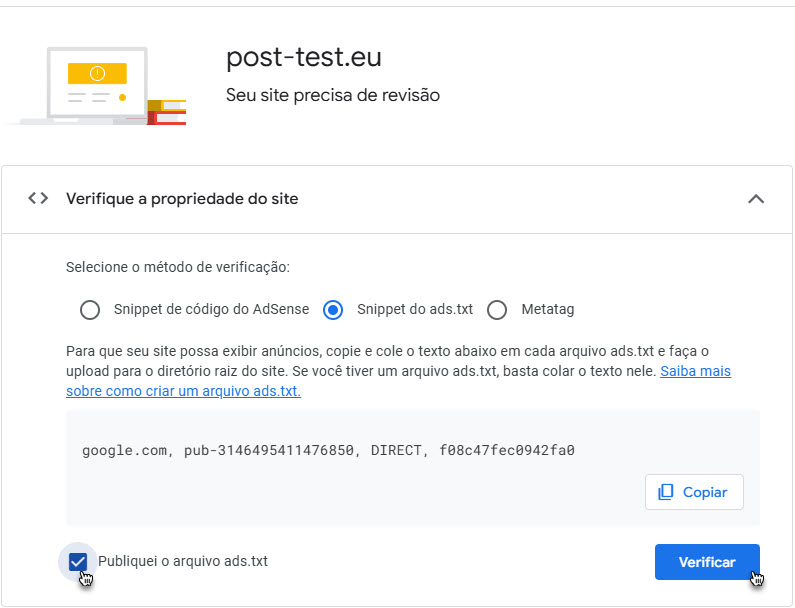The height and width of the screenshot is (608, 795).
Task: Click the yellow warning exclamation icon
Action: pos(97,74)
